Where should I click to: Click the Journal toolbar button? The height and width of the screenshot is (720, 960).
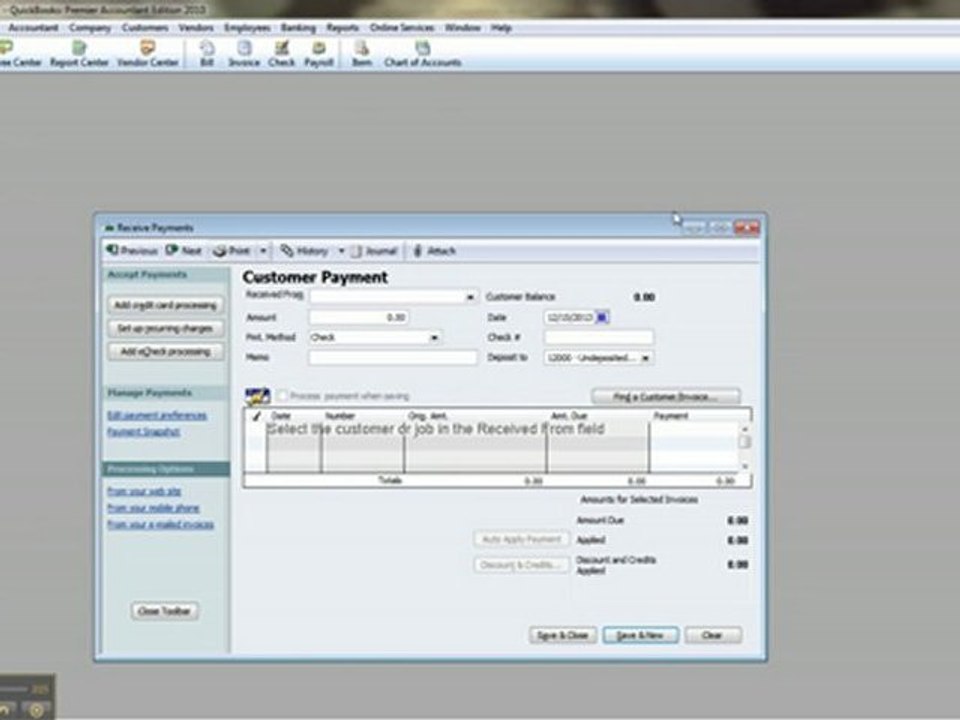click(374, 250)
